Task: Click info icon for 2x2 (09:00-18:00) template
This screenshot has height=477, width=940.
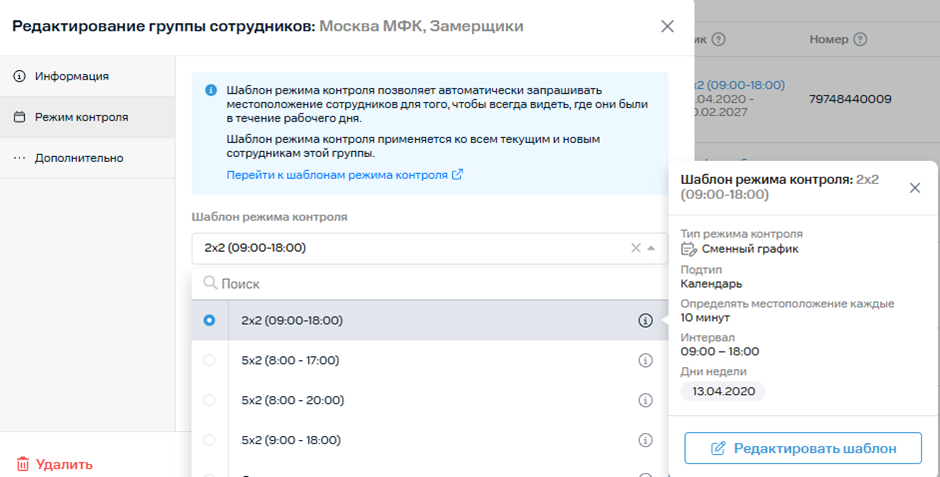Action: 645,321
